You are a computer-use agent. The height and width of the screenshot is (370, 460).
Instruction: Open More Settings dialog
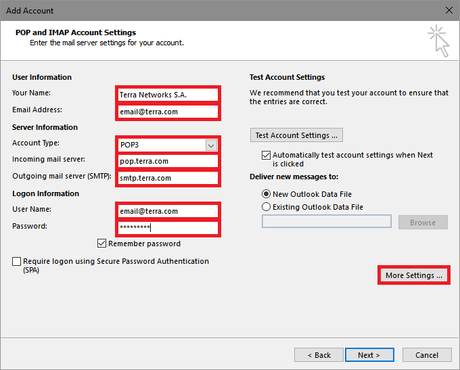(414, 275)
